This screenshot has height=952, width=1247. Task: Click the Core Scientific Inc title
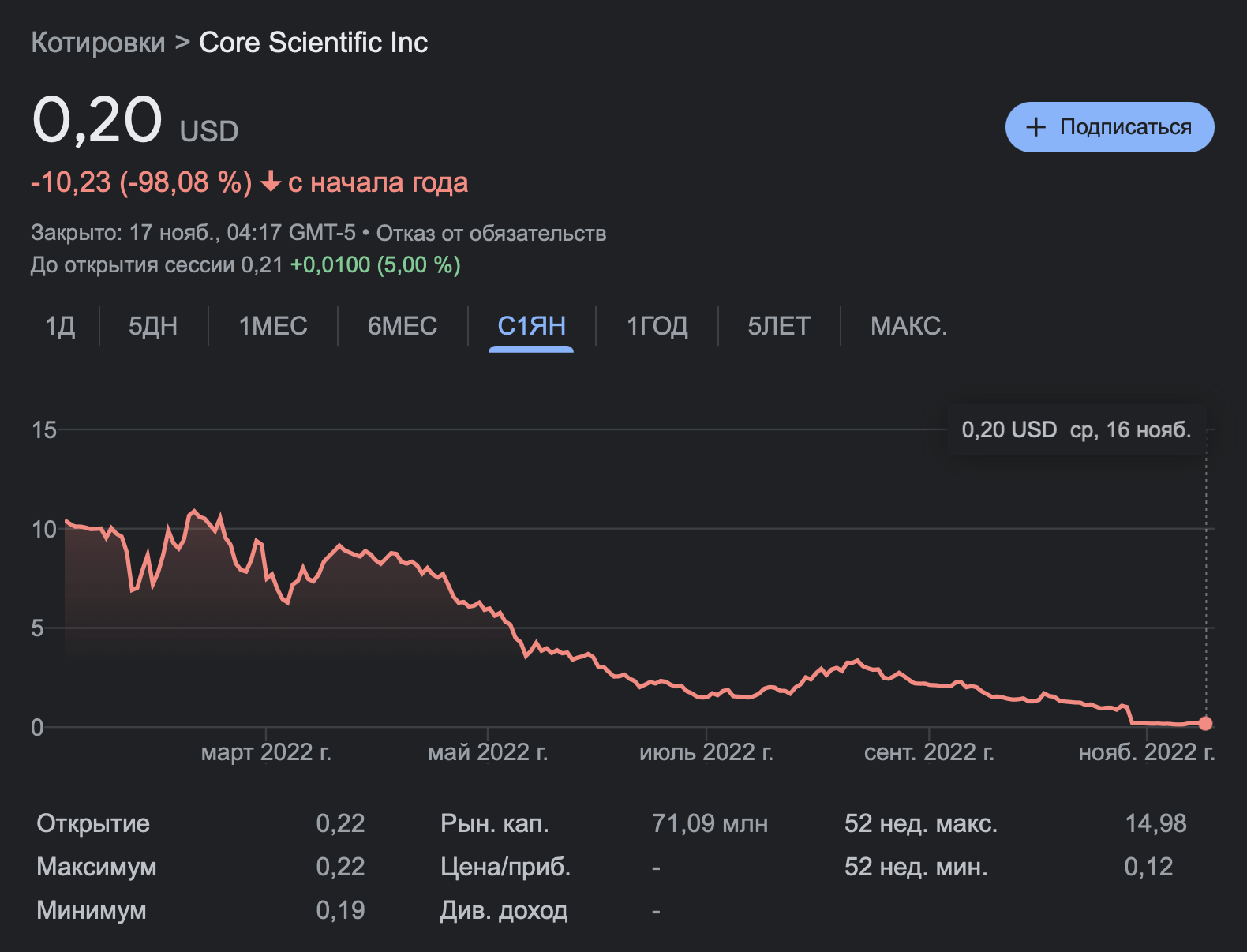[313, 43]
